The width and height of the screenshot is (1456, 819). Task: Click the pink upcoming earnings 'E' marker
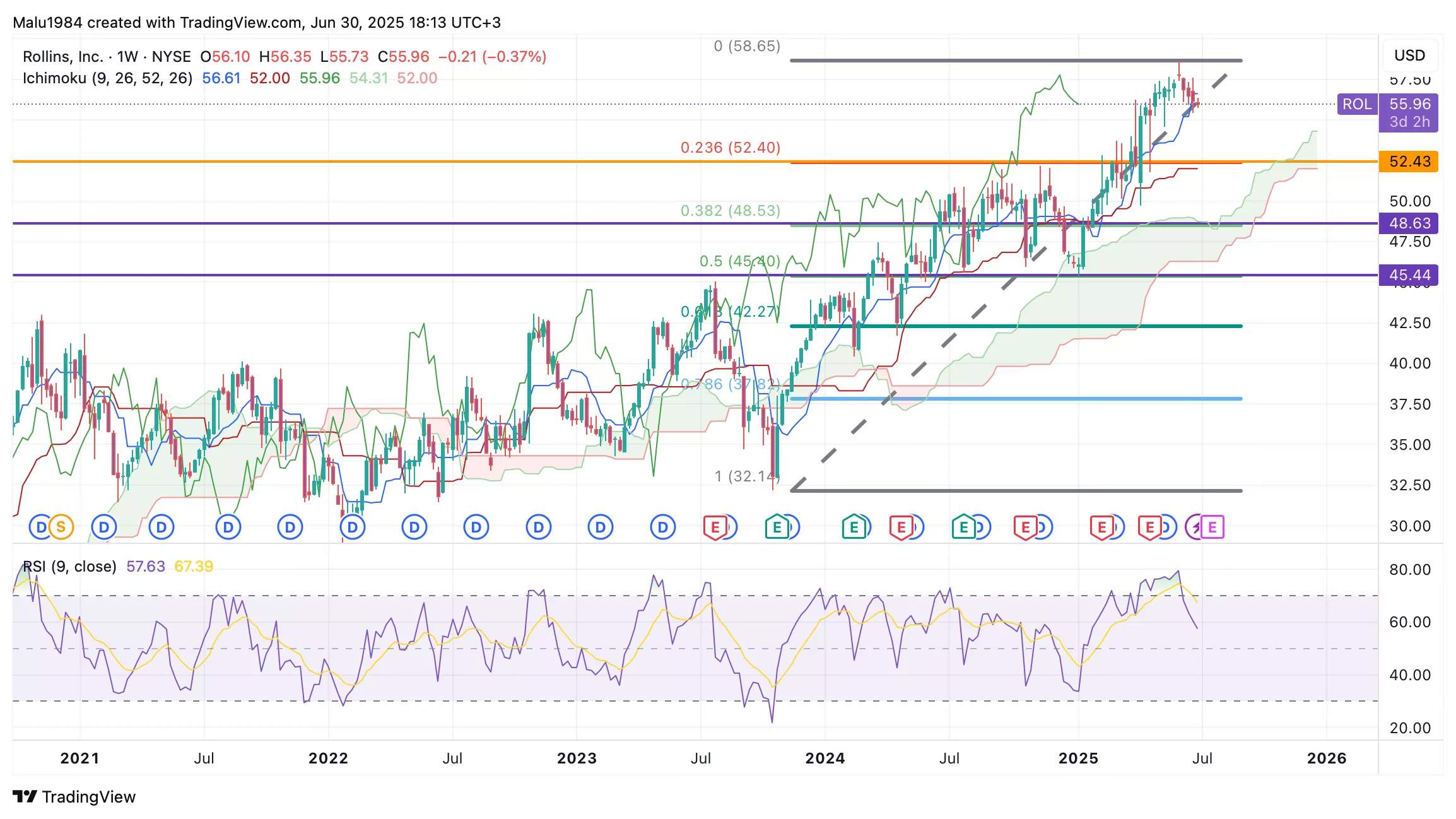click(x=1212, y=527)
